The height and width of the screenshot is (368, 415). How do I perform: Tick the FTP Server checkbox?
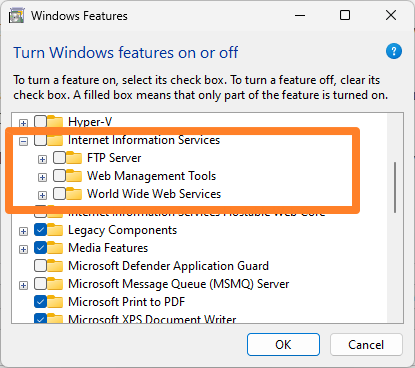click(x=59, y=158)
